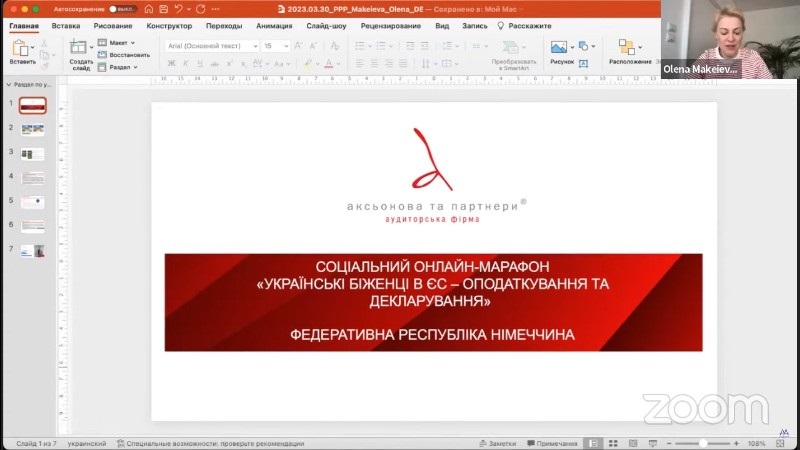Open the Раздел section dropdown
Screen dimensions: 800x450
coord(118,67)
